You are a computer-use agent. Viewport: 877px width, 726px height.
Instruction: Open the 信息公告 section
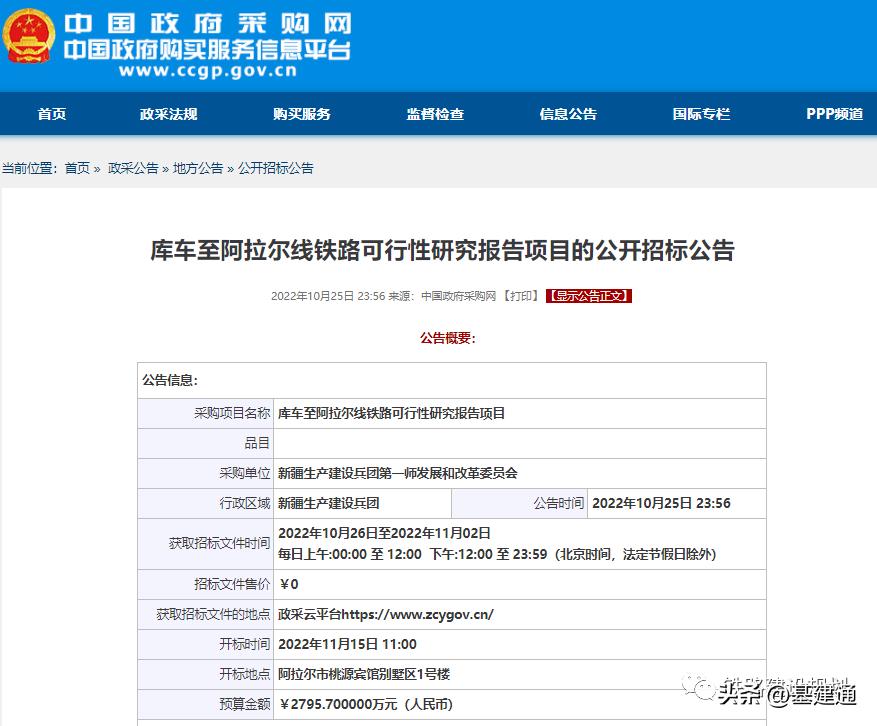[x=567, y=114]
